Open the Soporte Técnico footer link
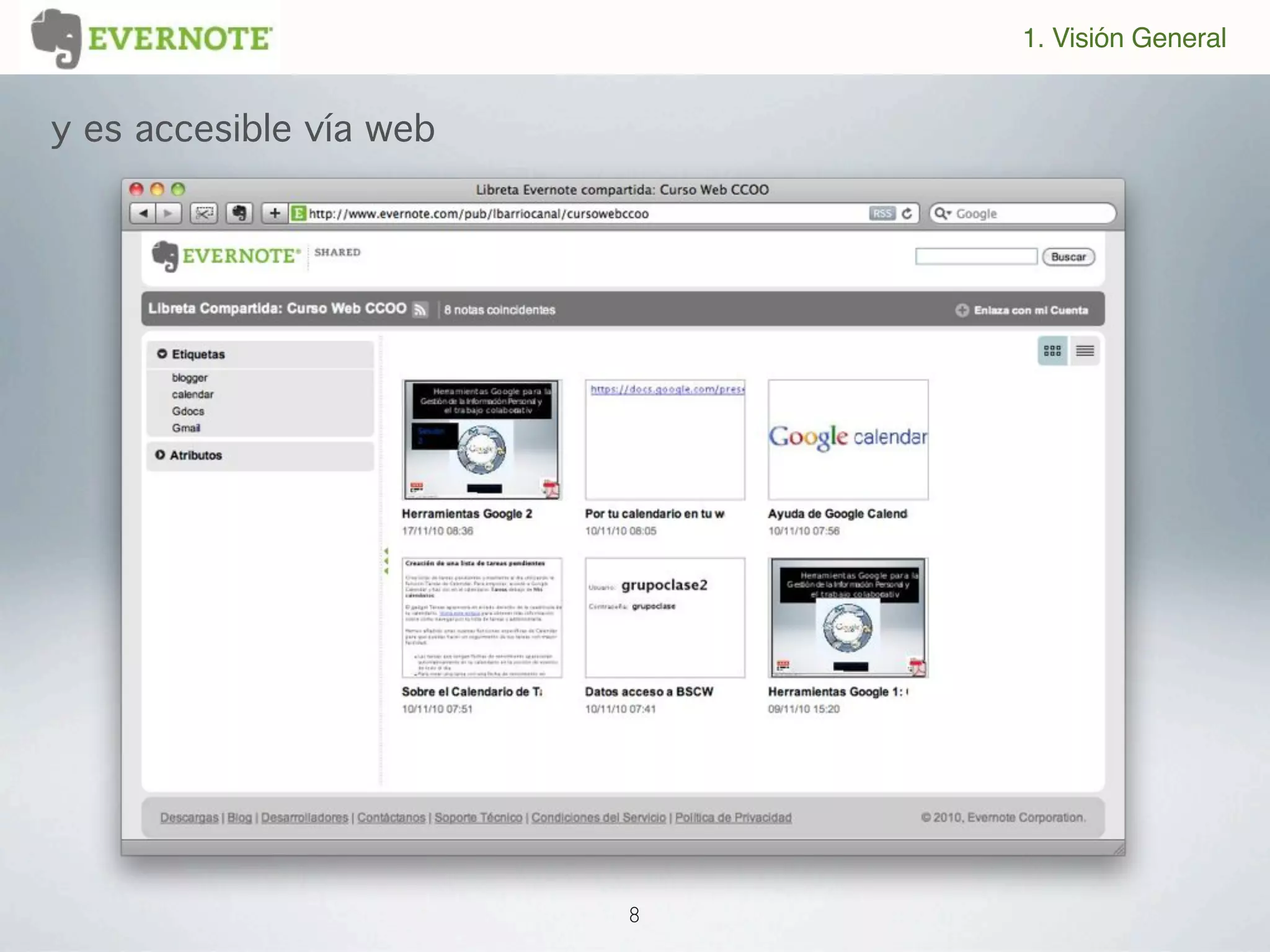 click(x=478, y=818)
